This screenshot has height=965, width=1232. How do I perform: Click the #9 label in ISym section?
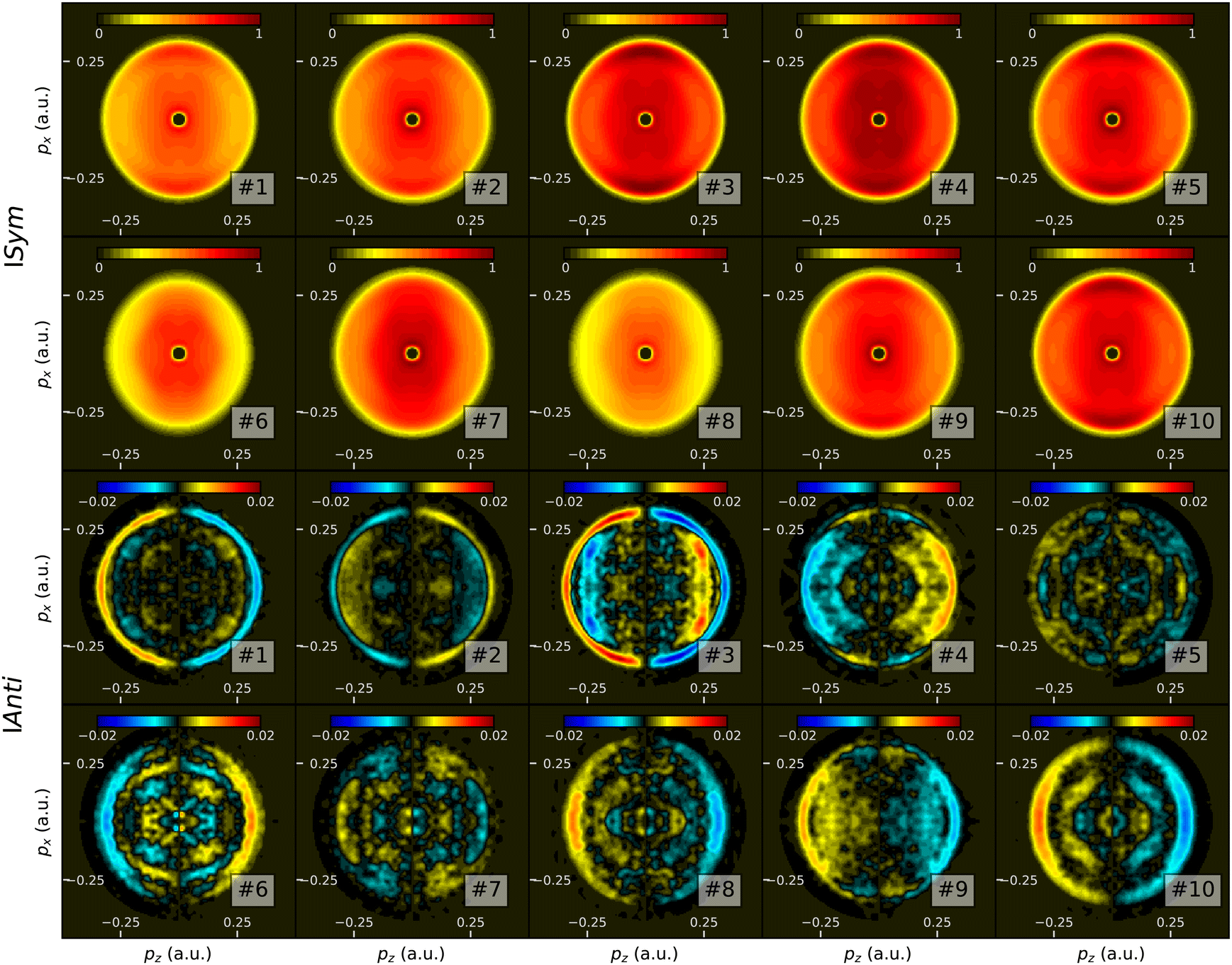coord(953,421)
